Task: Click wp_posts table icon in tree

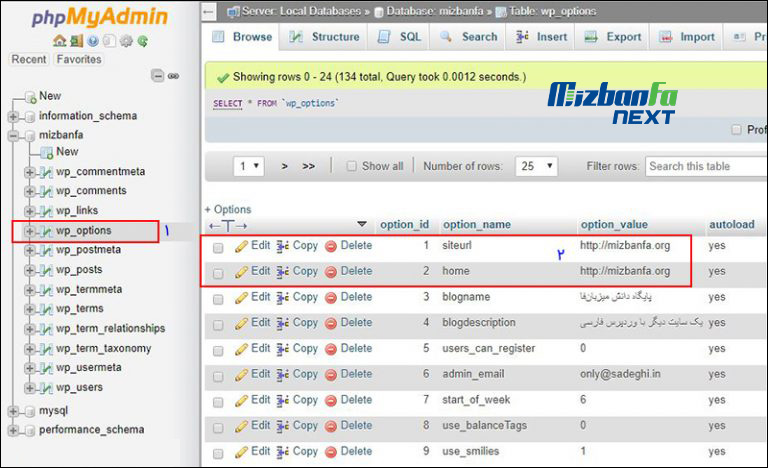Action: 46,270
